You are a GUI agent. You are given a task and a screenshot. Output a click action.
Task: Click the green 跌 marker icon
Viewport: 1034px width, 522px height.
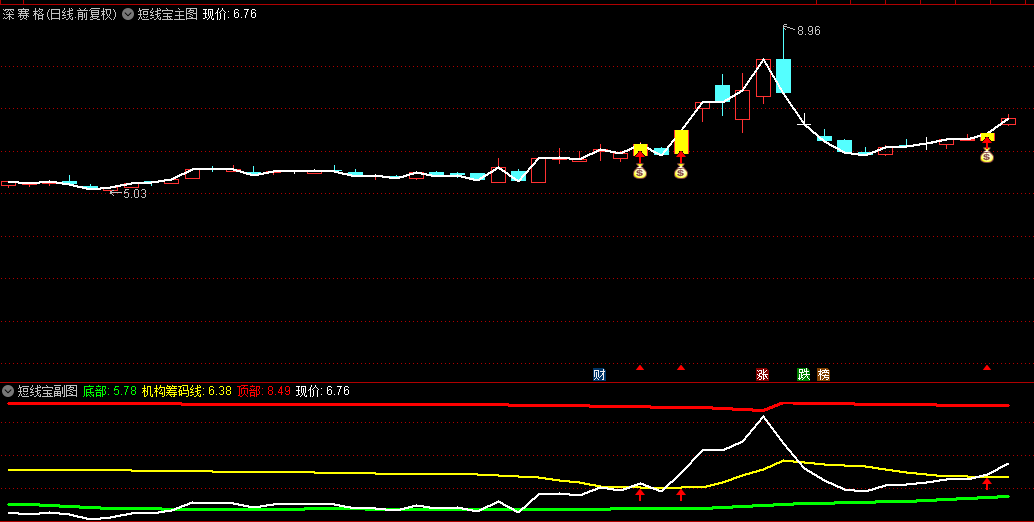pos(803,375)
